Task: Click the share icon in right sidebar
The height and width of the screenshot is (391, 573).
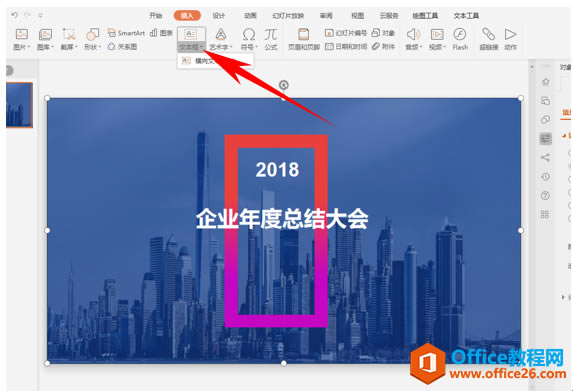Action: [x=545, y=157]
